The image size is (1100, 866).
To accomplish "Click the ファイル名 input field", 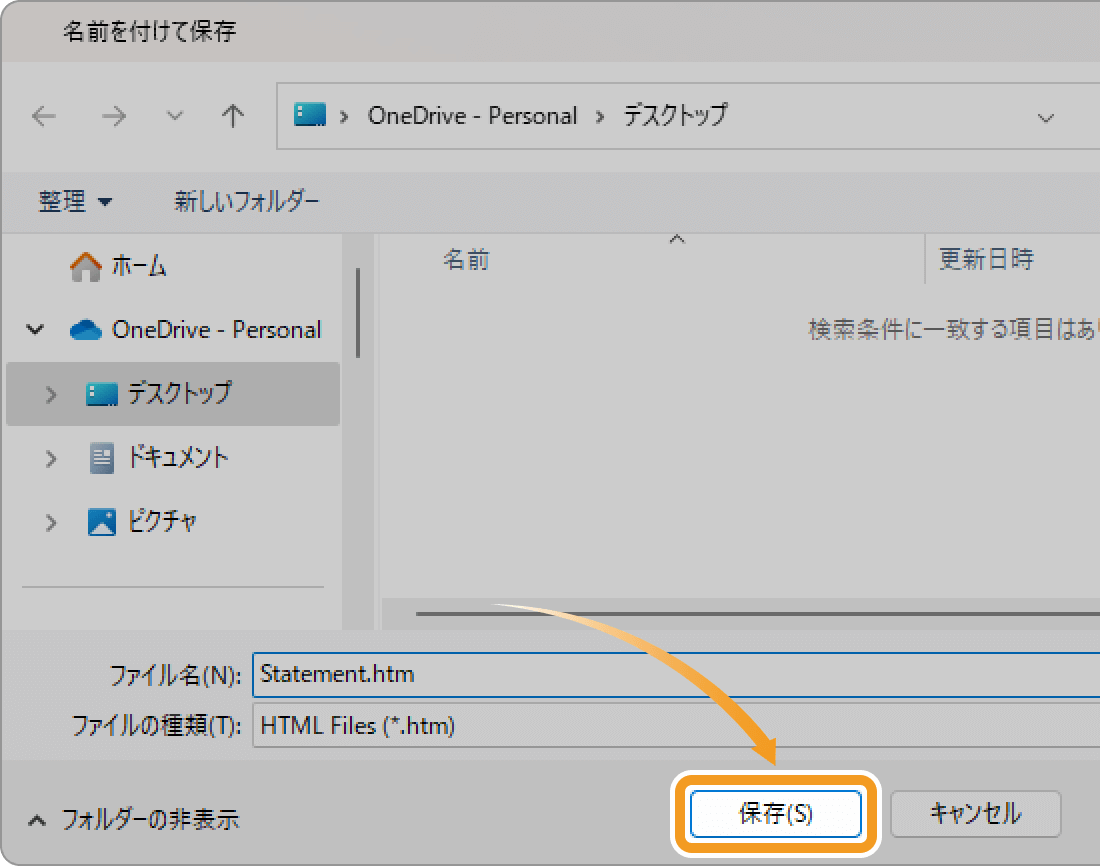I will (676, 674).
